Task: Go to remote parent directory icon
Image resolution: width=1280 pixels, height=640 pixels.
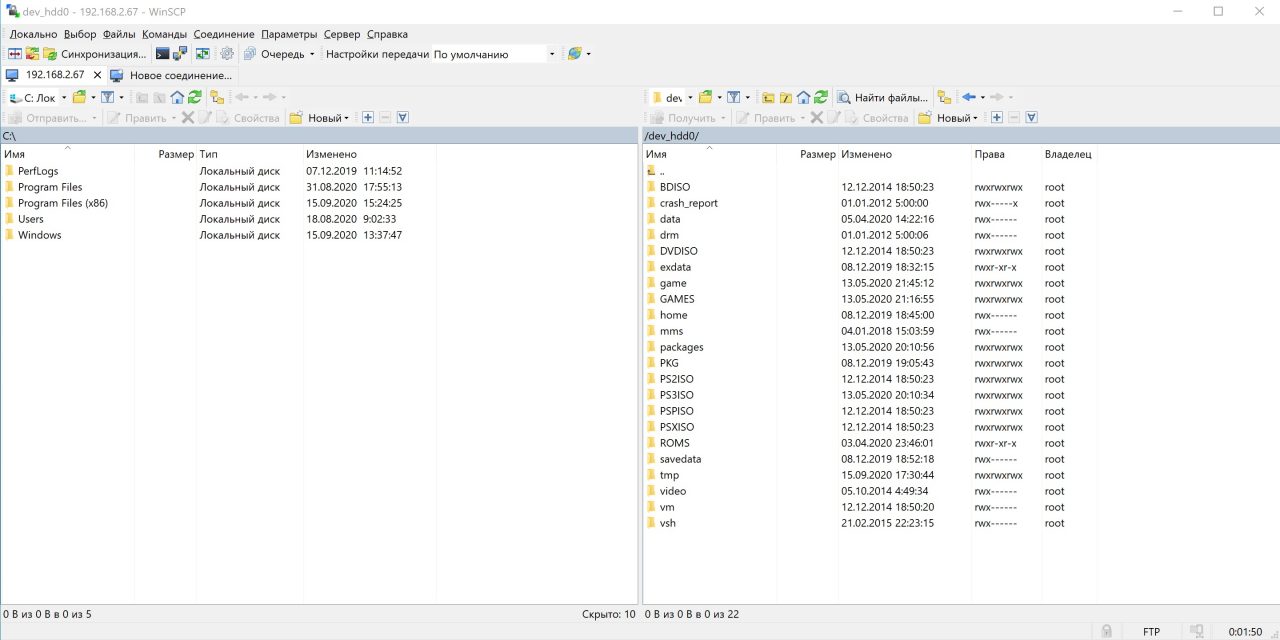Action: click(768, 97)
